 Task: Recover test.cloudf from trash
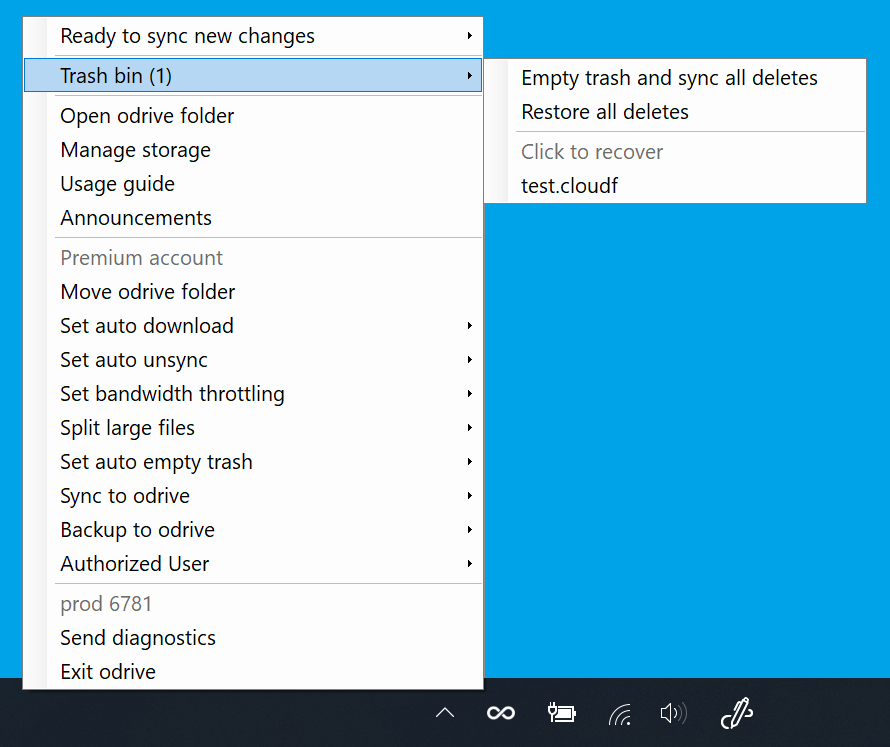(x=675, y=186)
